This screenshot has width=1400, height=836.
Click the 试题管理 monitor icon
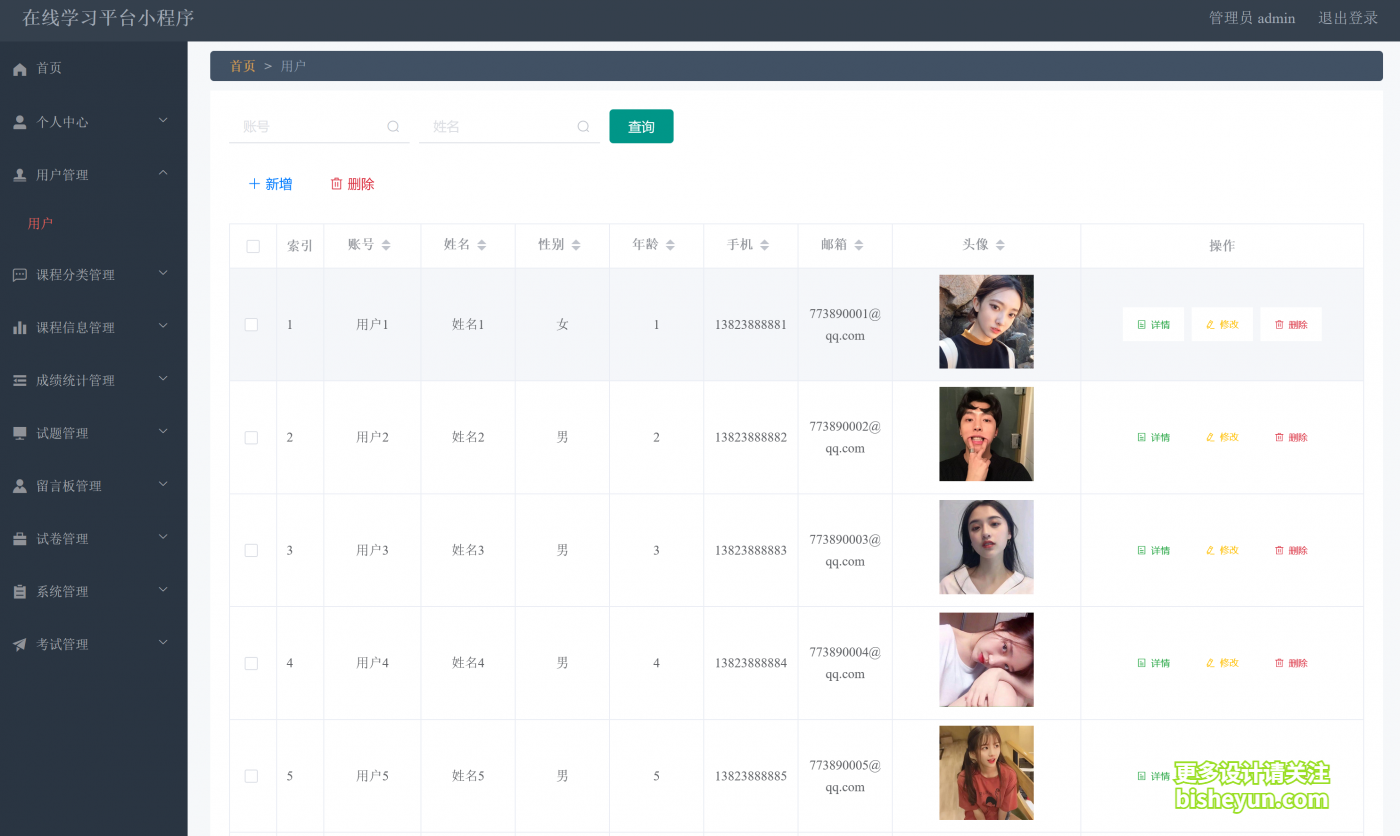tap(18, 432)
